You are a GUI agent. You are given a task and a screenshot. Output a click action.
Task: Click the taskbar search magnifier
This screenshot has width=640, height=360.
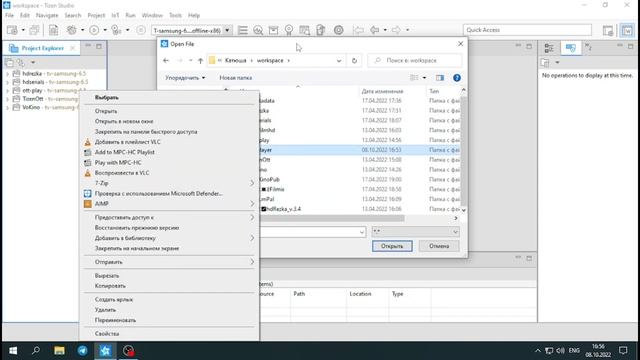[x=36, y=351]
